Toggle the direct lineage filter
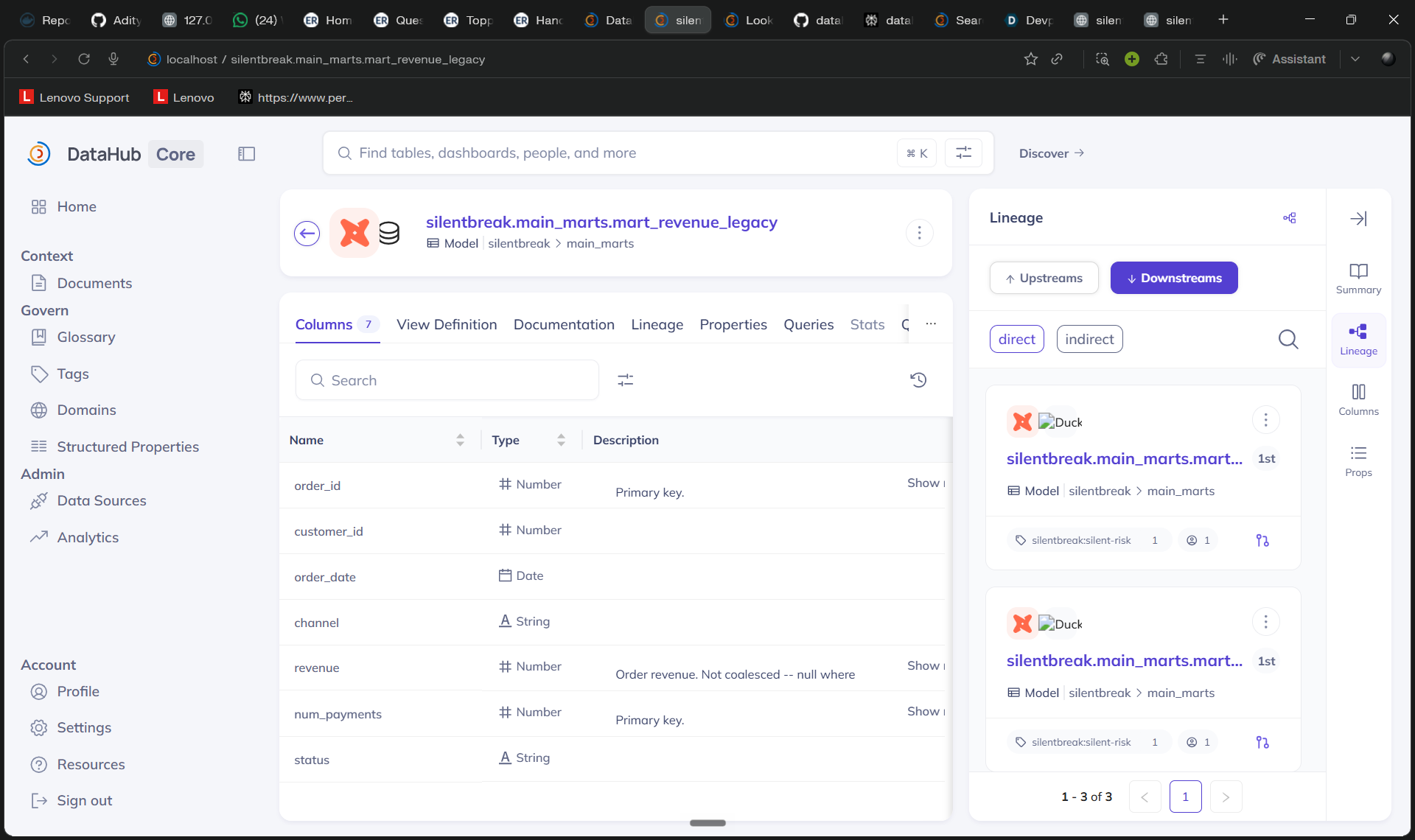The image size is (1415, 840). (x=1016, y=339)
